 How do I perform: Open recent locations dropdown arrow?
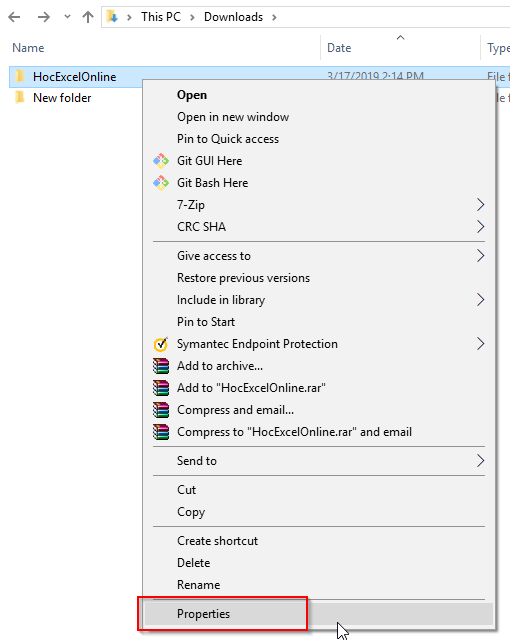click(67, 17)
